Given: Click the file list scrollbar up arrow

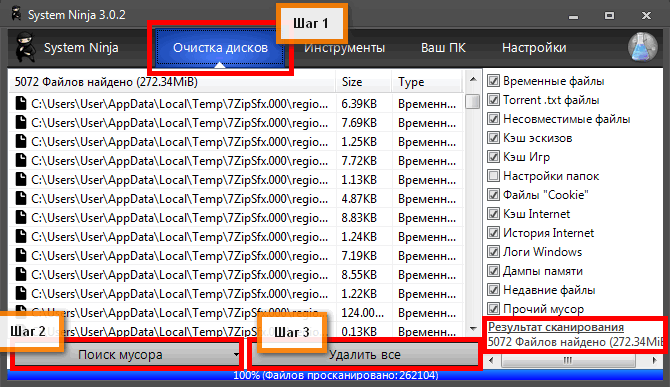Looking at the screenshot, I should pyautogui.click(x=473, y=79).
